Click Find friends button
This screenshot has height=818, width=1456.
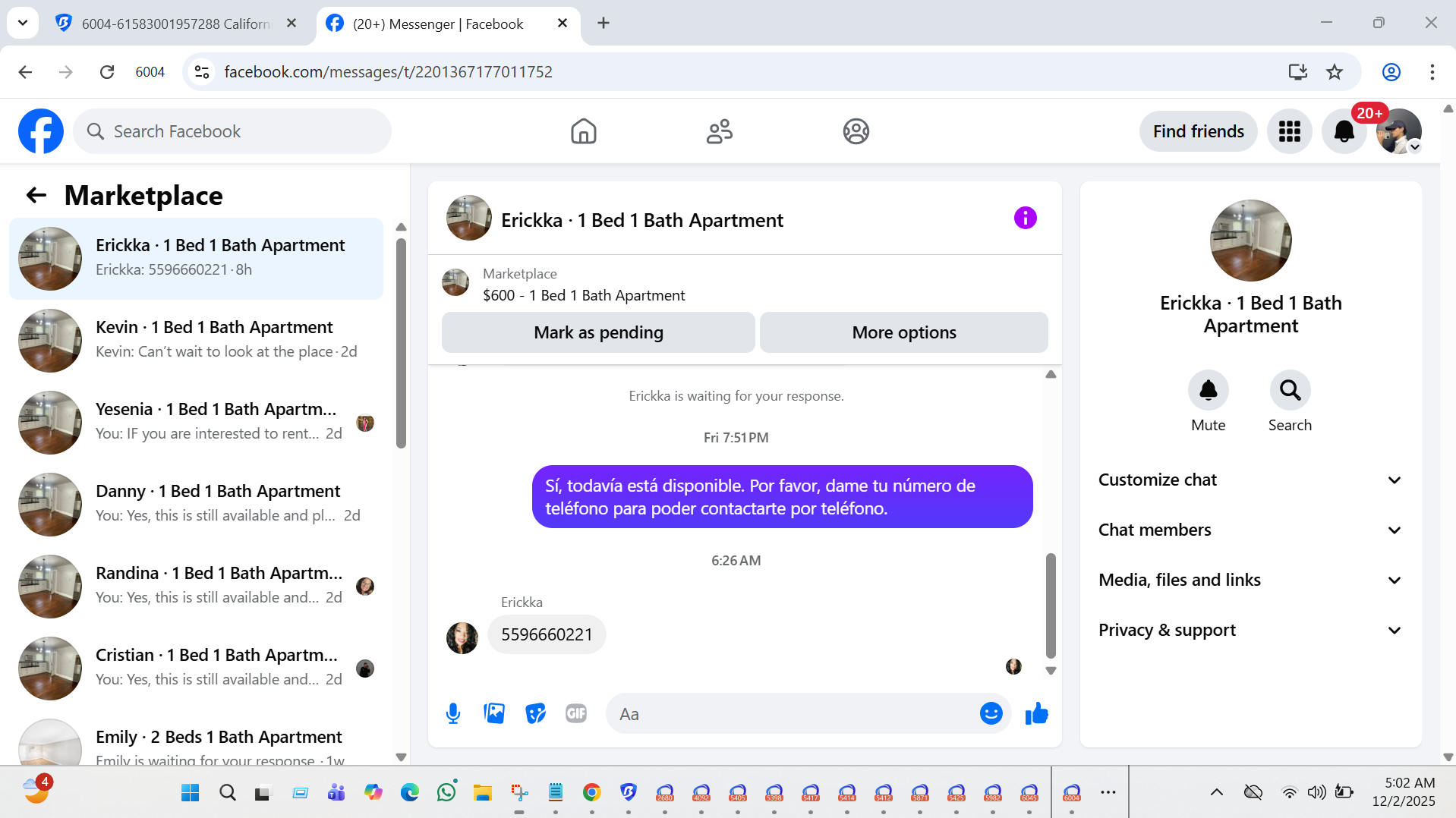[1198, 131]
